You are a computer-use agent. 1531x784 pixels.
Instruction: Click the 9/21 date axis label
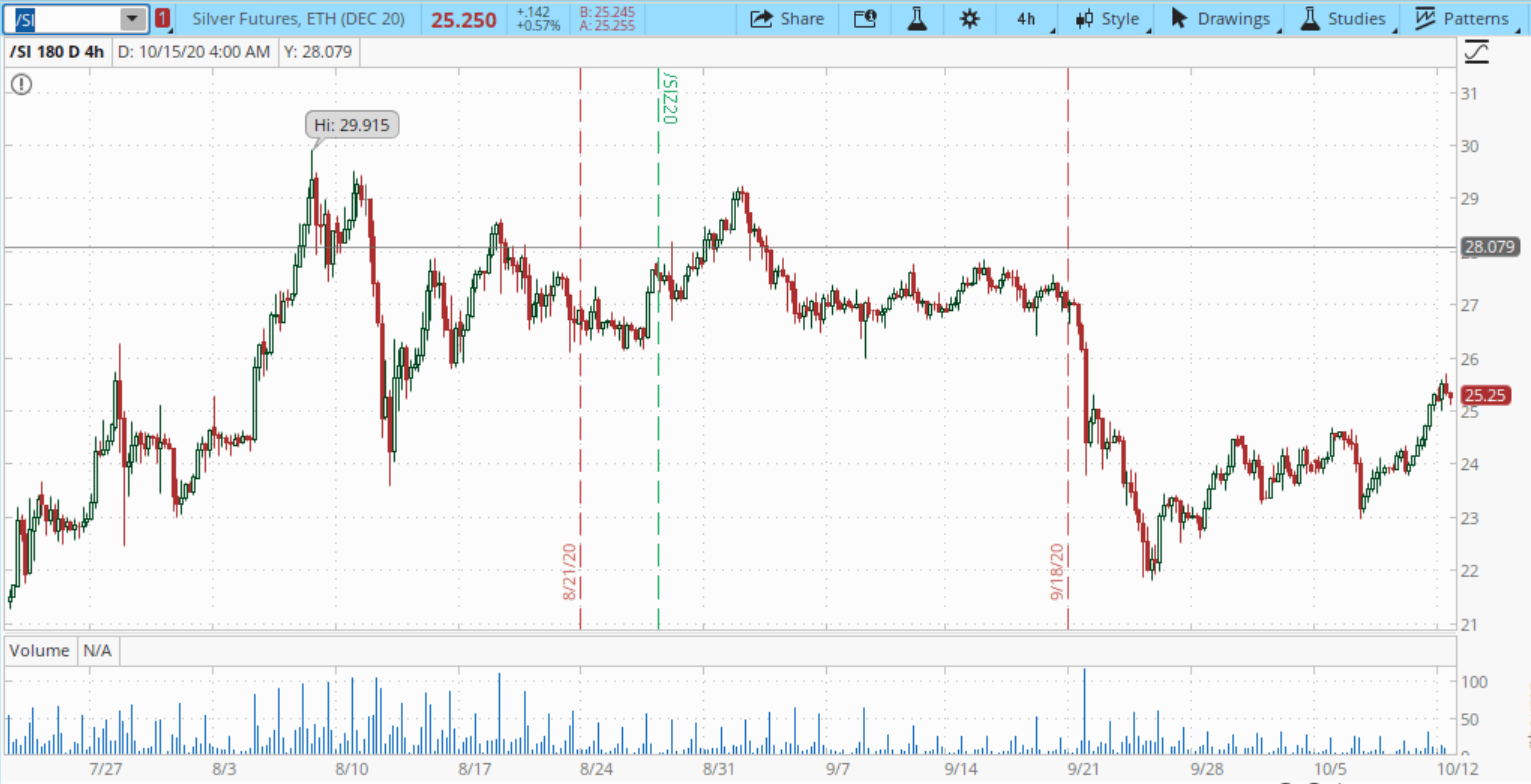coord(1086,769)
